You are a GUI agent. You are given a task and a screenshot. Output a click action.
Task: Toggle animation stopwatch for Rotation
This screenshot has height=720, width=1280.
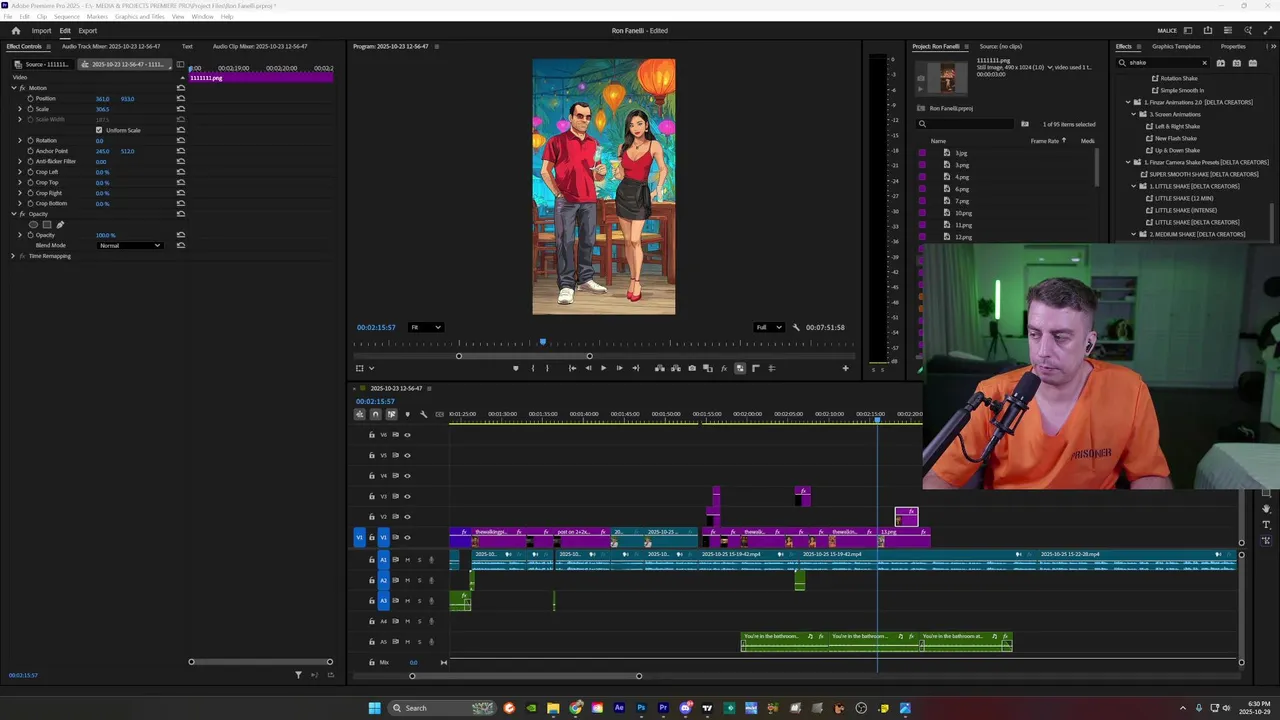30,141
